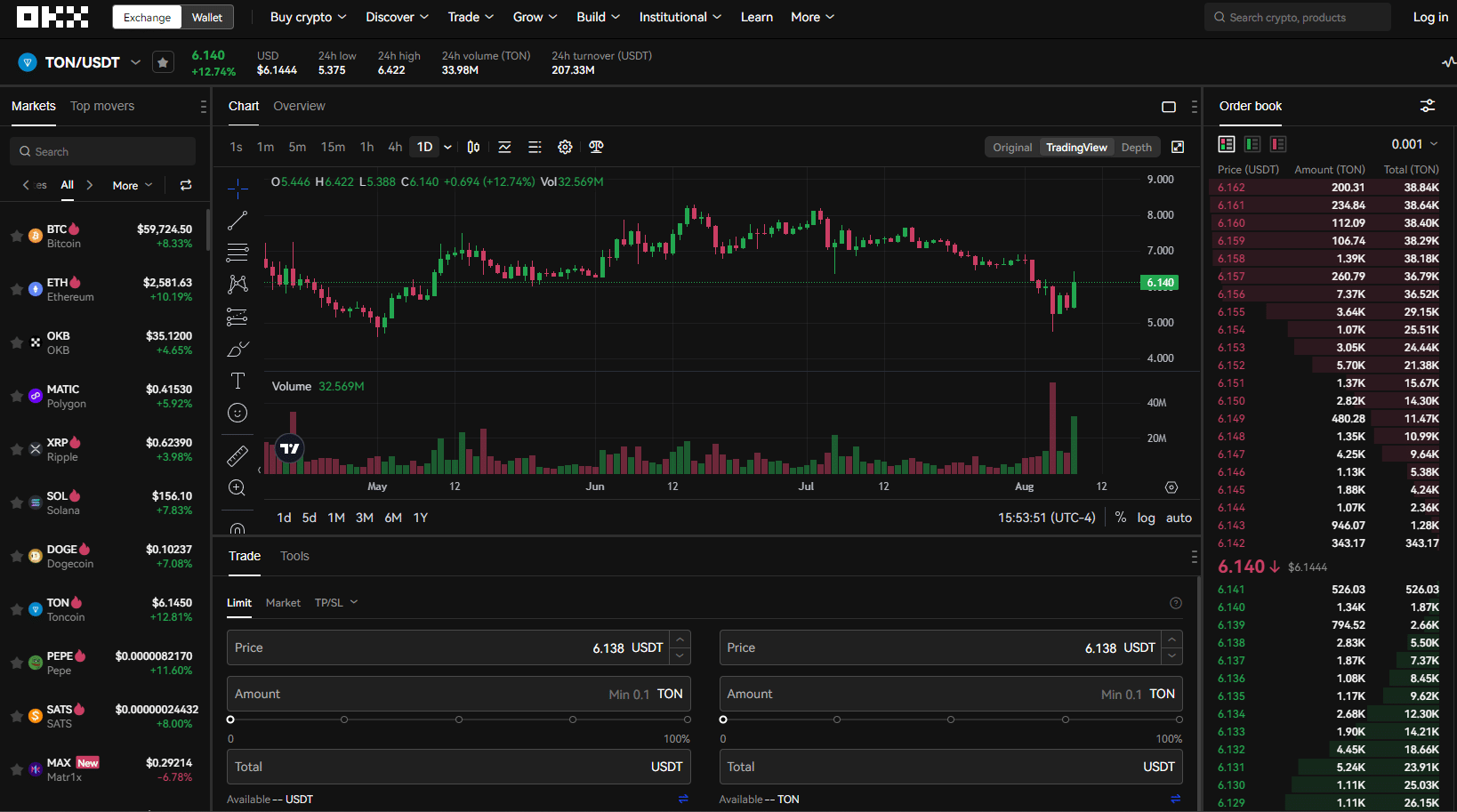Viewport: 1457px width, 812px height.
Task: Select the measure ruler tool
Action: click(237, 454)
